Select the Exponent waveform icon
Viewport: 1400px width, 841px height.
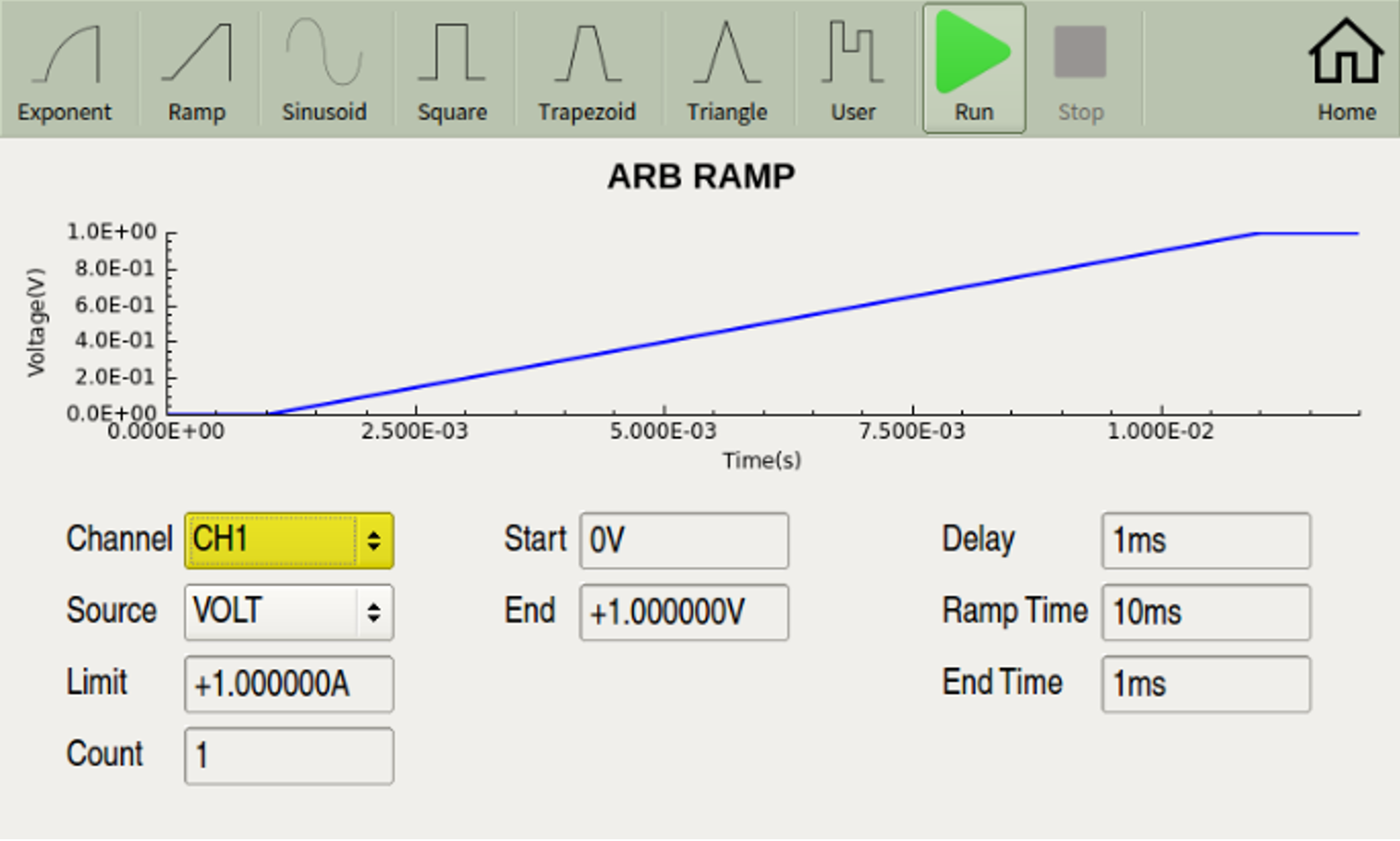tap(65, 70)
